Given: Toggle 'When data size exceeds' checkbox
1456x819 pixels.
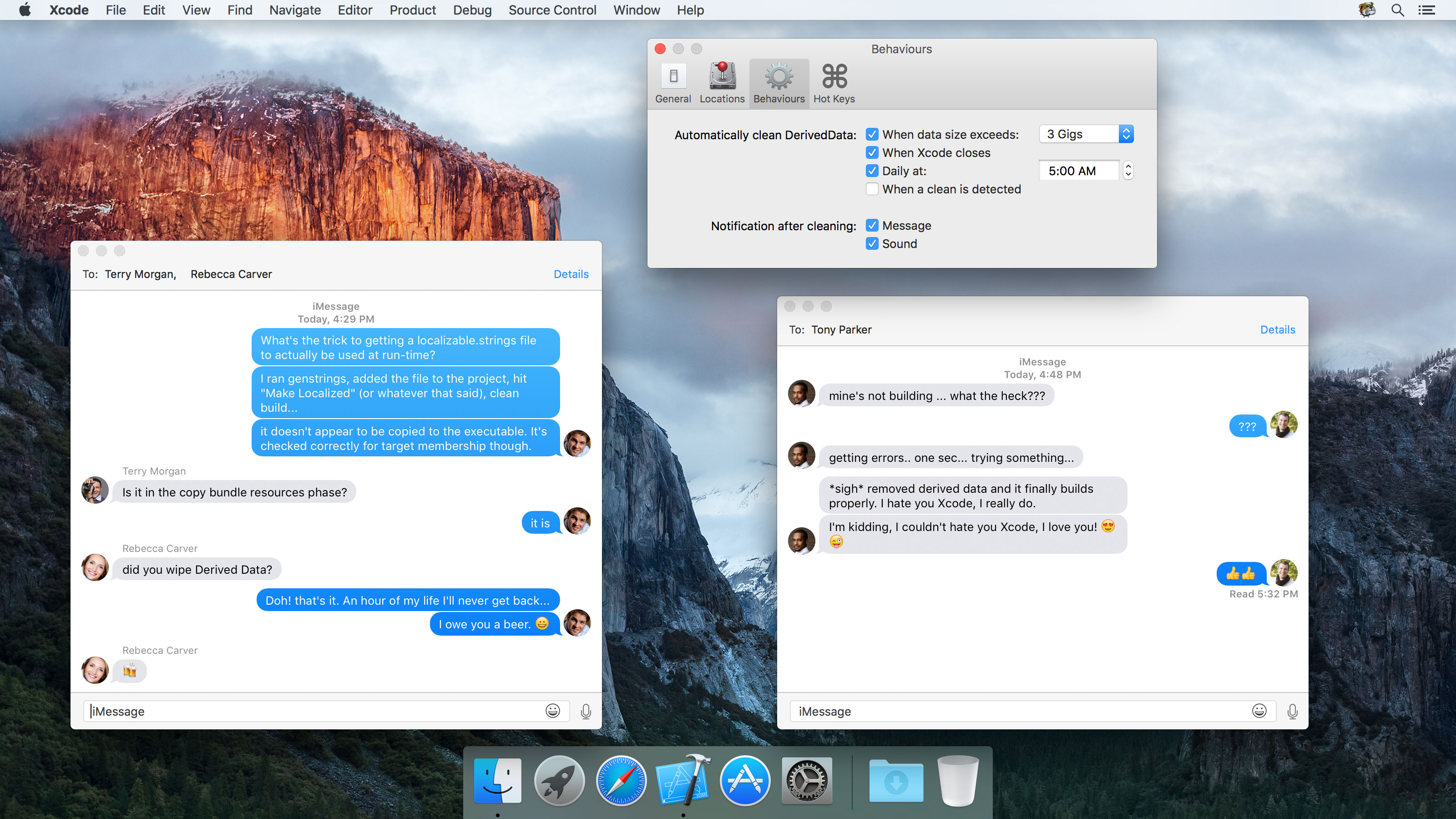Looking at the screenshot, I should click(x=872, y=135).
